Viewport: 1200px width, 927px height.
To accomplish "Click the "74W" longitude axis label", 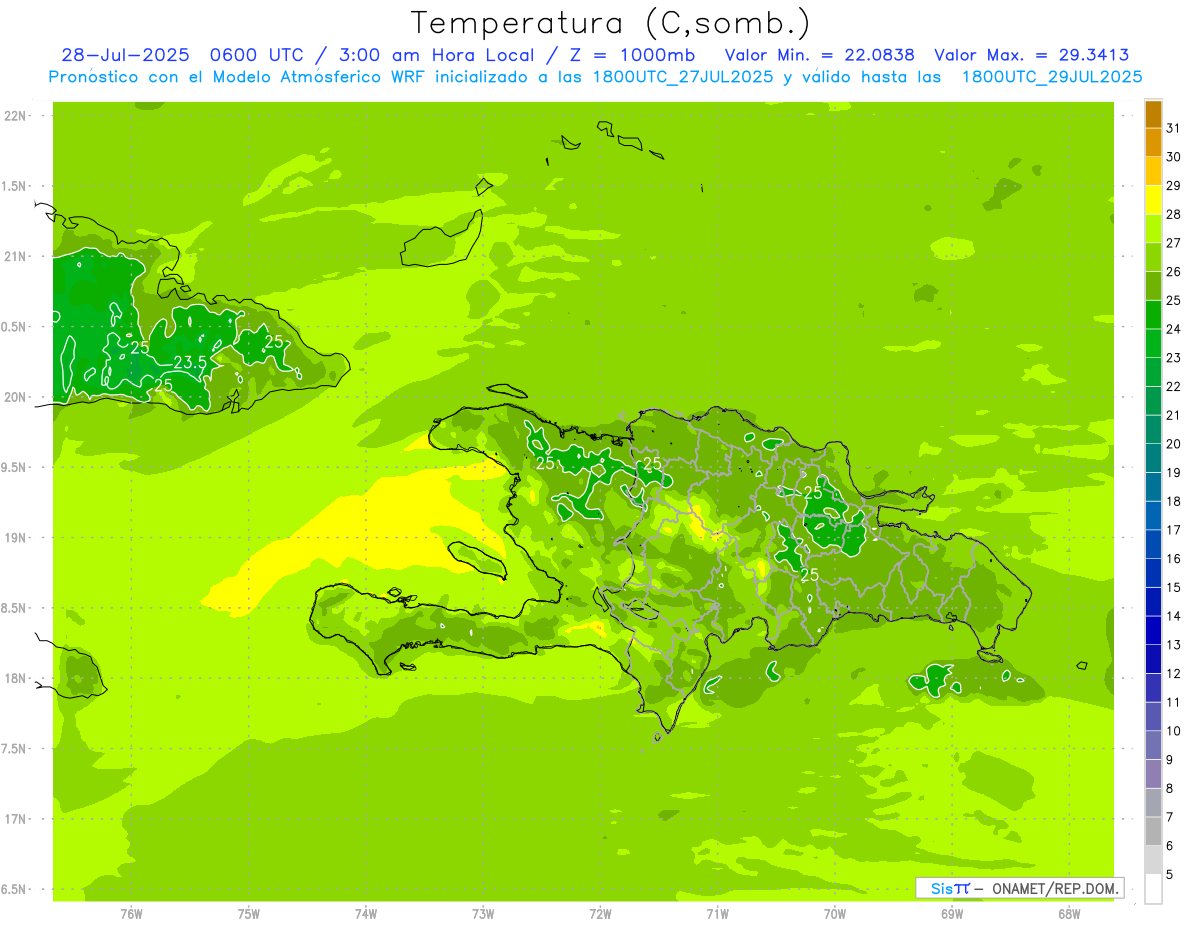I will pyautogui.click(x=366, y=914).
